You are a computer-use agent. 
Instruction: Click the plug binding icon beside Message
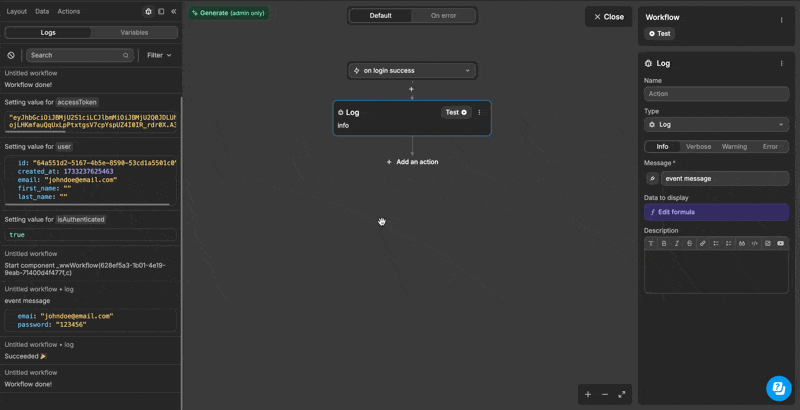point(652,178)
